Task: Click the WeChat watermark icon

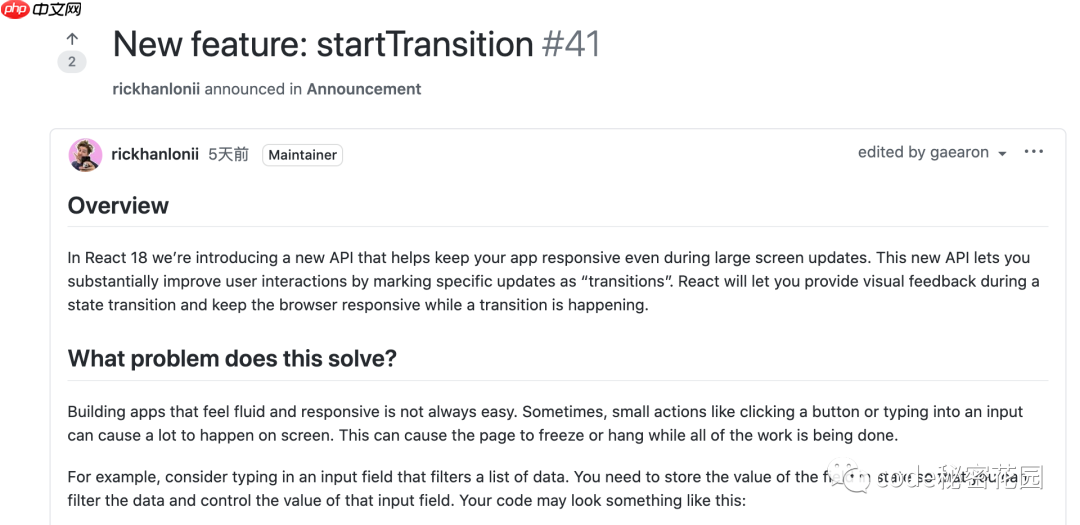Action: pyautogui.click(x=856, y=479)
